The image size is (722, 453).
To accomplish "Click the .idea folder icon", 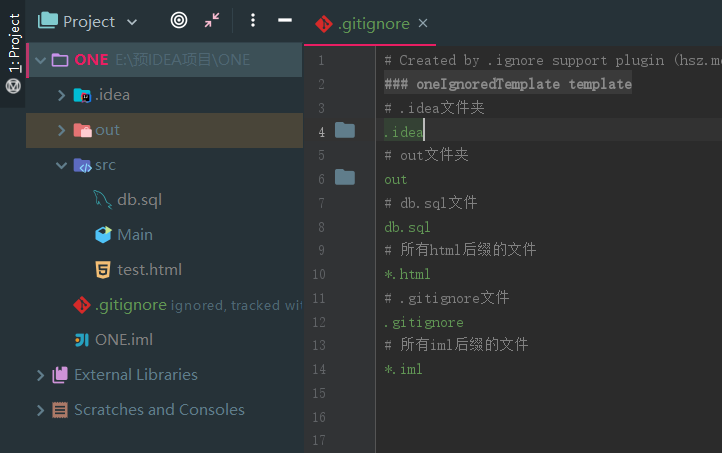I will coord(82,95).
